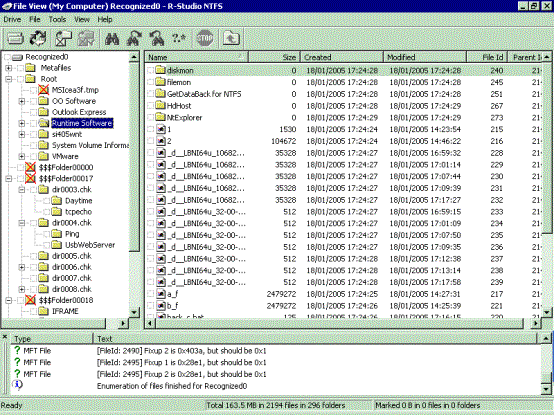
Task: Click the refresh arrows toolbar icon
Action: [38, 38]
